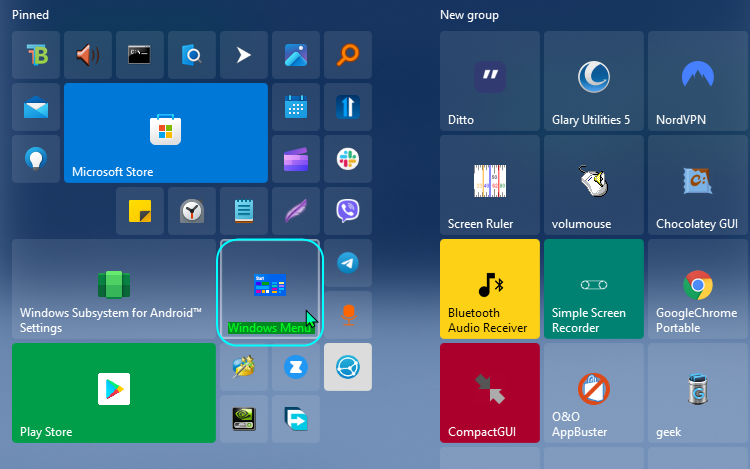This screenshot has height=469, width=750.
Task: Open the Mail envelope tile
Action: click(x=36, y=107)
